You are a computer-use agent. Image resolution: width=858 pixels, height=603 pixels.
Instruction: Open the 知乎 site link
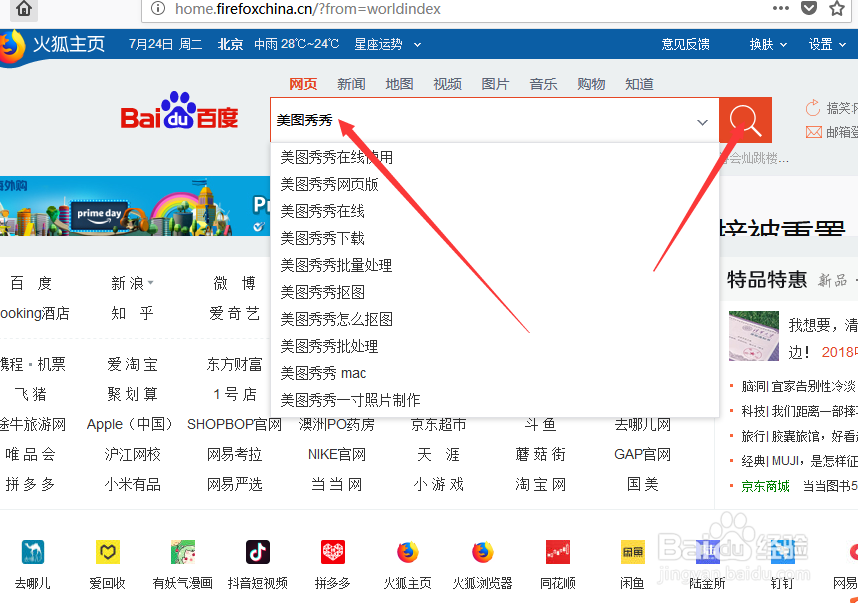coord(132,313)
